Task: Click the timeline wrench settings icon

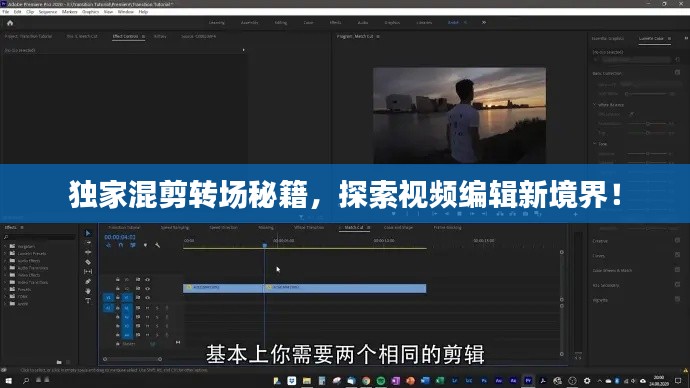Action: [x=158, y=245]
